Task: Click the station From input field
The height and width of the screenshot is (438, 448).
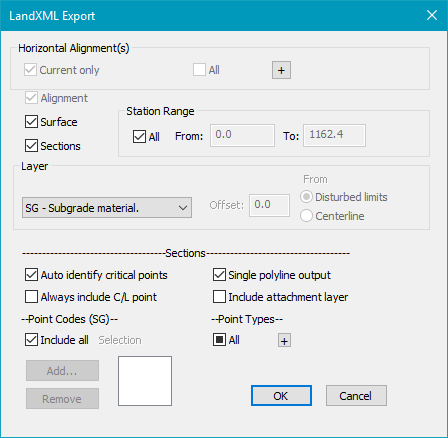Action: coord(242,135)
